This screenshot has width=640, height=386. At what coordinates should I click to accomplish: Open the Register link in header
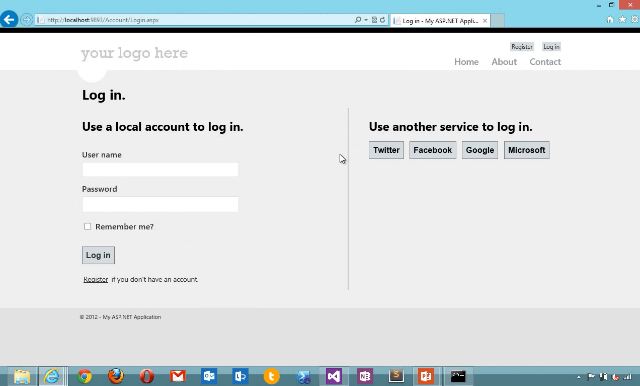pos(522,47)
